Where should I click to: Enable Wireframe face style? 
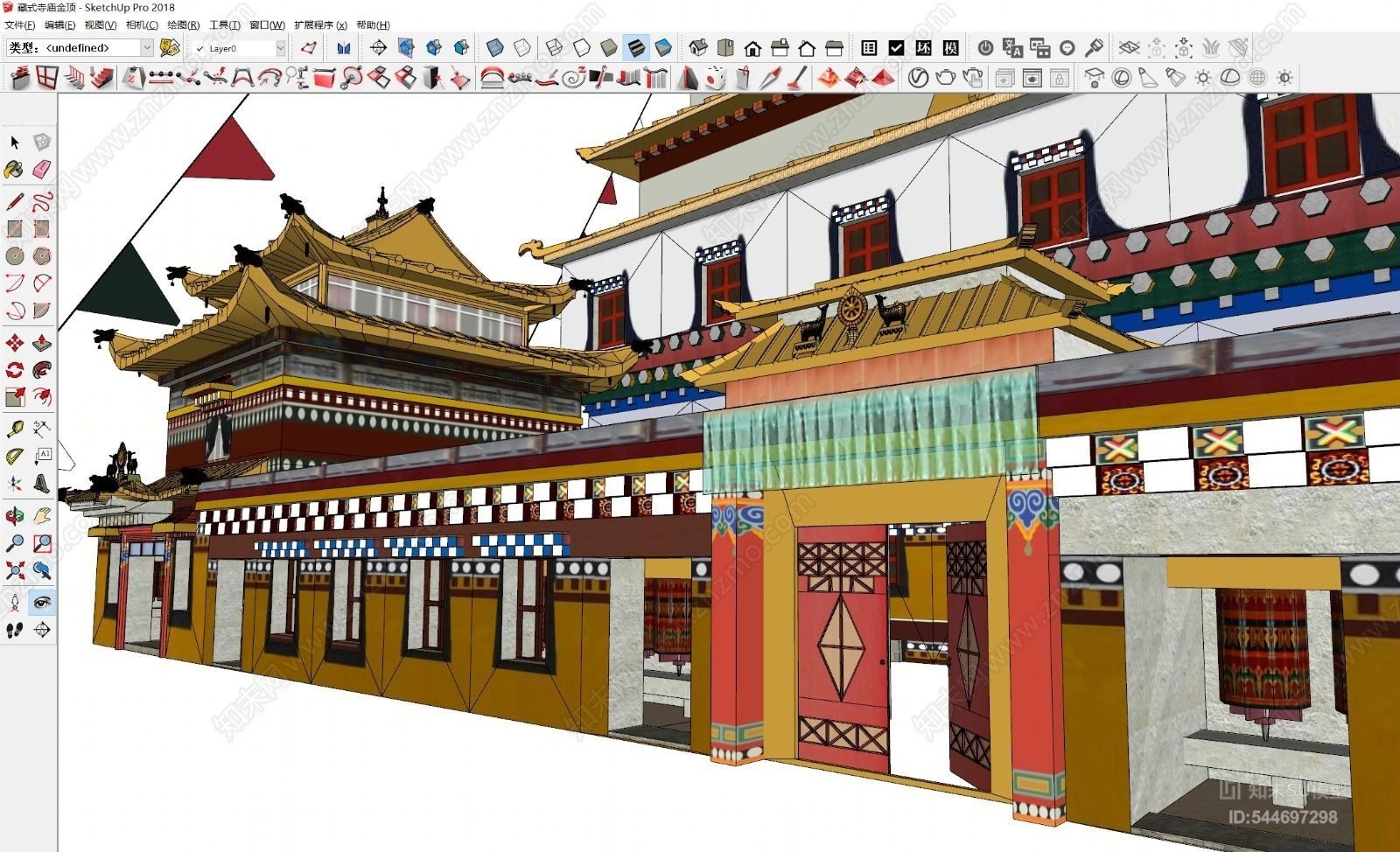click(x=554, y=47)
